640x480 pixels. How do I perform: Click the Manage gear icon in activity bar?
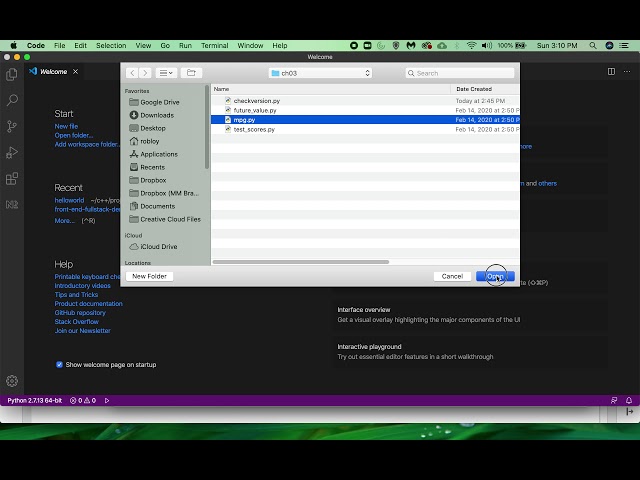click(12, 381)
